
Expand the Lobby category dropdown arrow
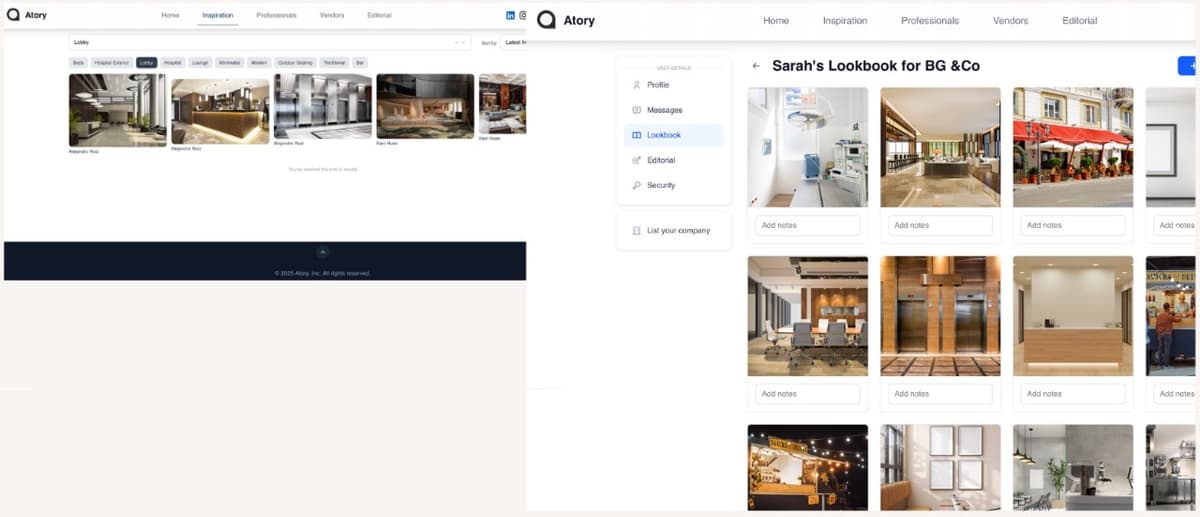(x=463, y=43)
